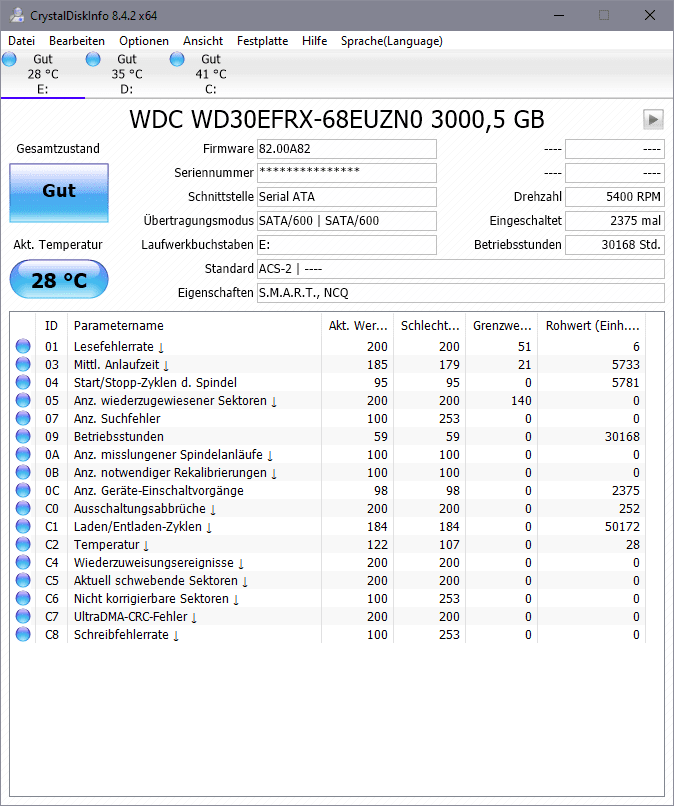Click status orb for UltraDMA-CRC-Fehler row

[x=23, y=616]
